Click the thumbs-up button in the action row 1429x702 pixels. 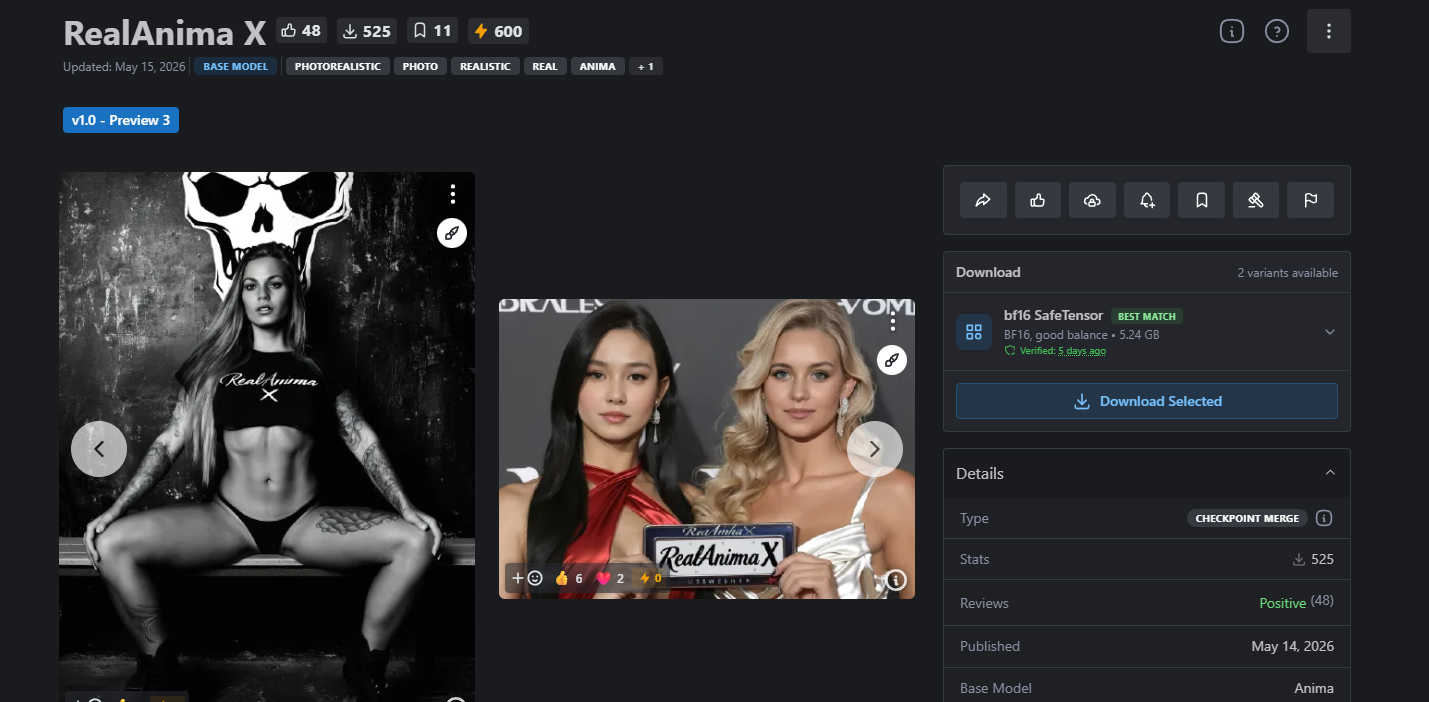tap(1038, 200)
